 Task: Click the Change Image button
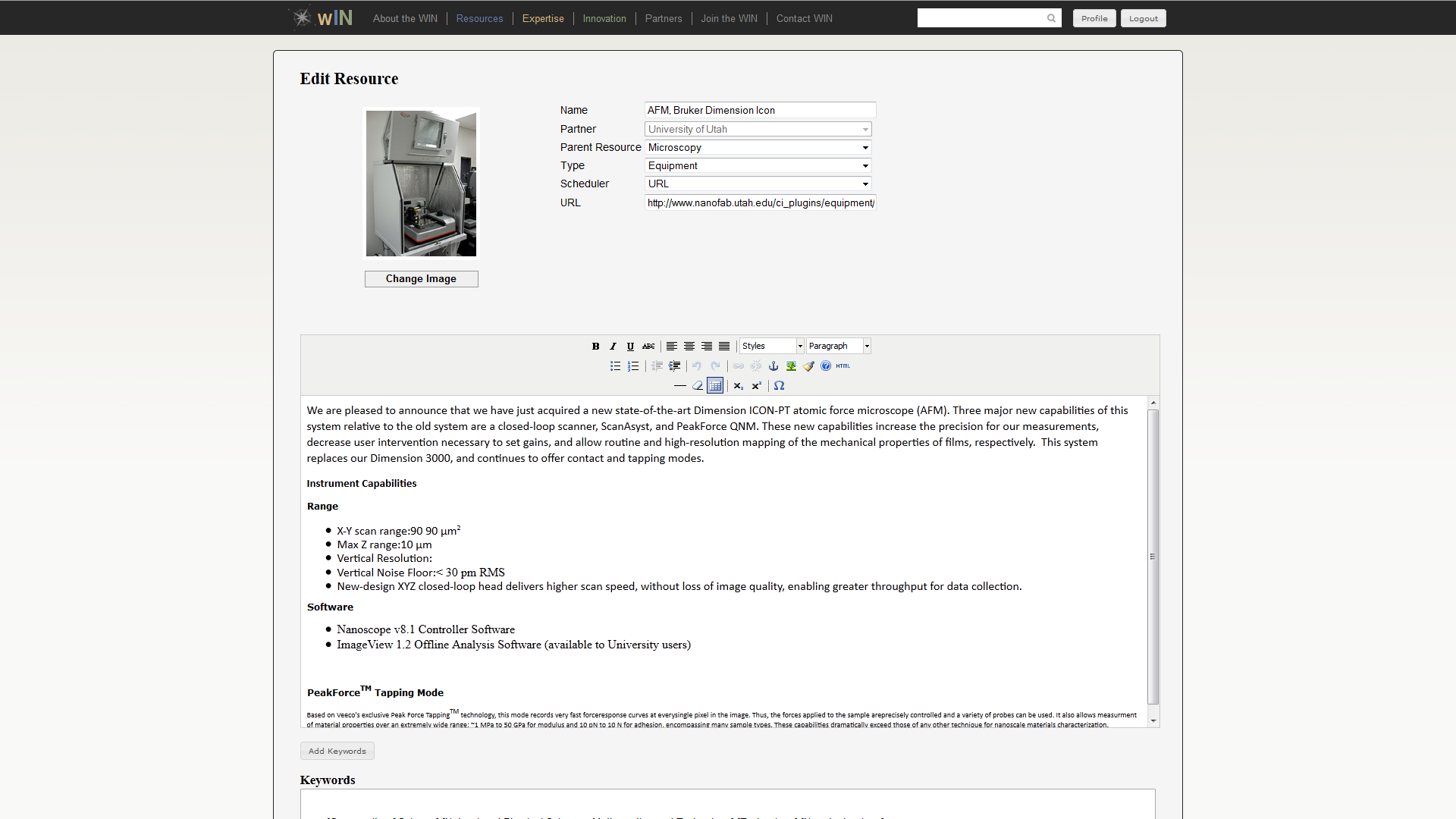tap(421, 279)
